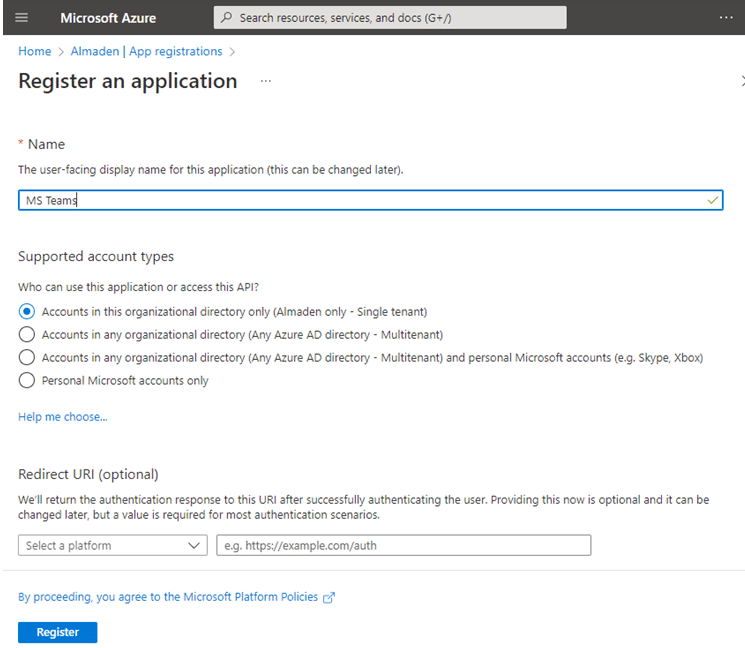Select the Multitenant-only accounts radio option
Screen dimensions: 745x648
(27, 334)
